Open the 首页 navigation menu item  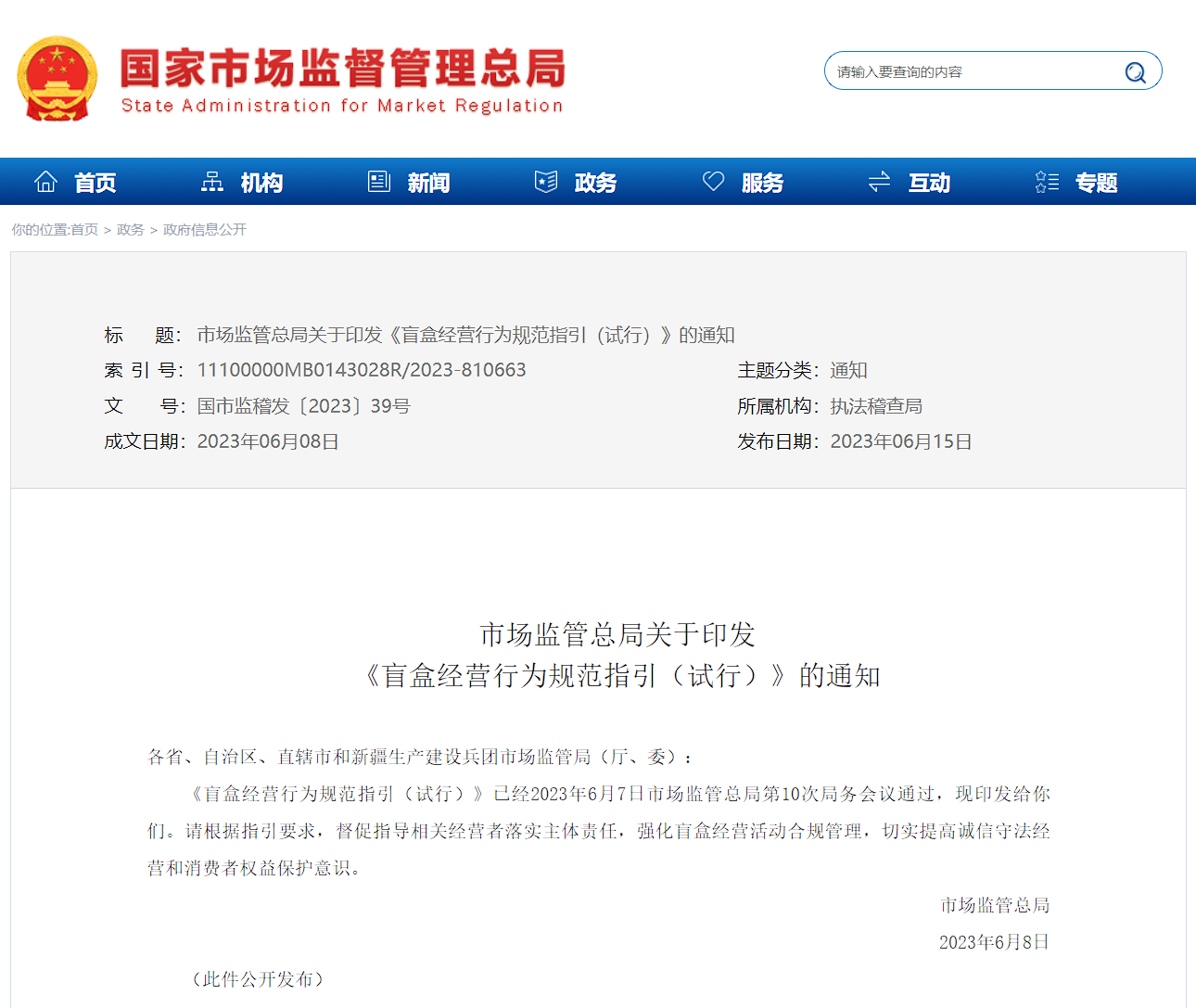pos(95,183)
